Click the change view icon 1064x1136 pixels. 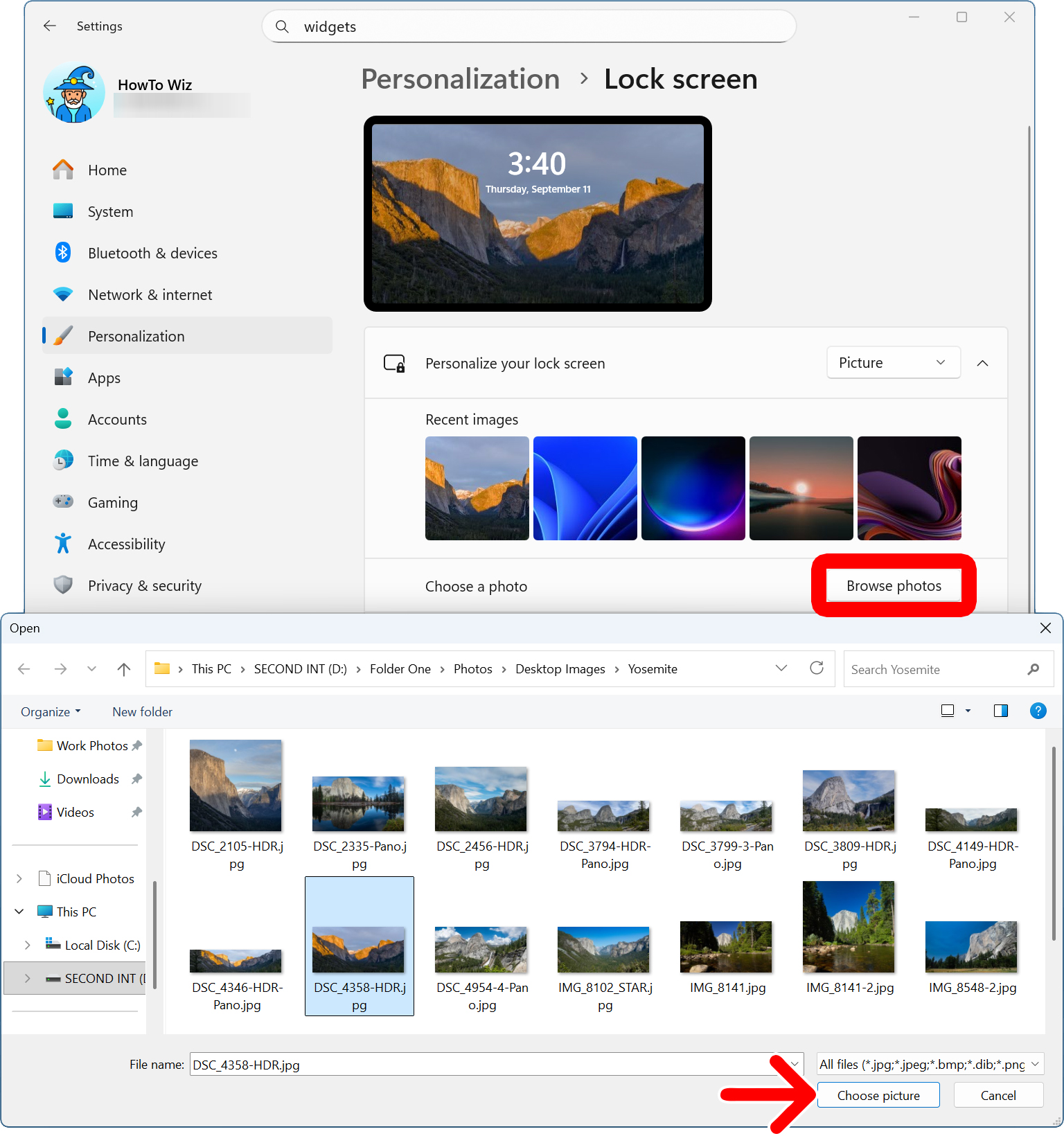pyautogui.click(x=948, y=711)
